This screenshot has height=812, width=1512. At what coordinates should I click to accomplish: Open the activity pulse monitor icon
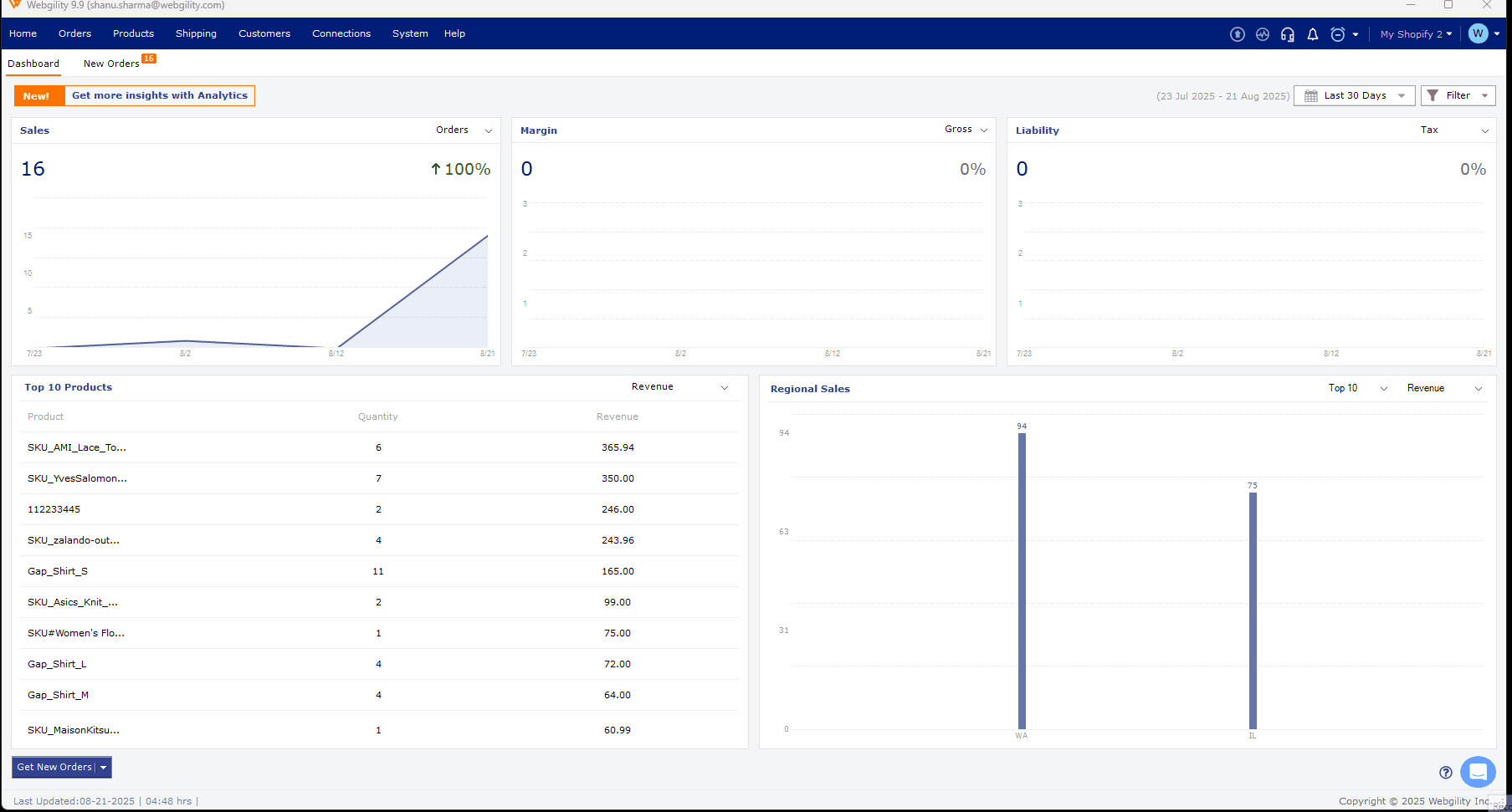1262,34
